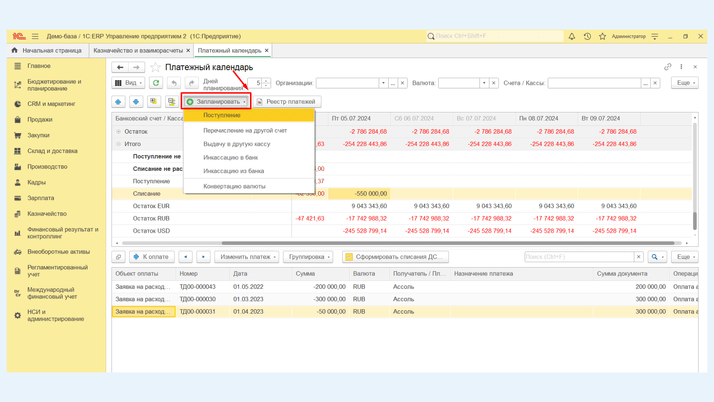
Task: Open the Вид dropdown button
Action: tap(129, 83)
